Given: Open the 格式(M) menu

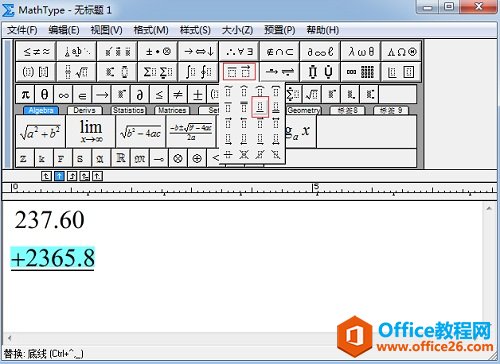Looking at the screenshot, I should [x=151, y=30].
